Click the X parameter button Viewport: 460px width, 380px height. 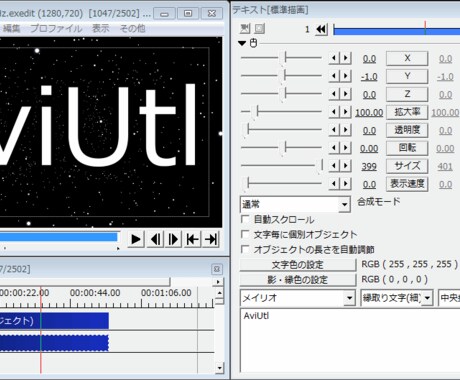click(407, 58)
